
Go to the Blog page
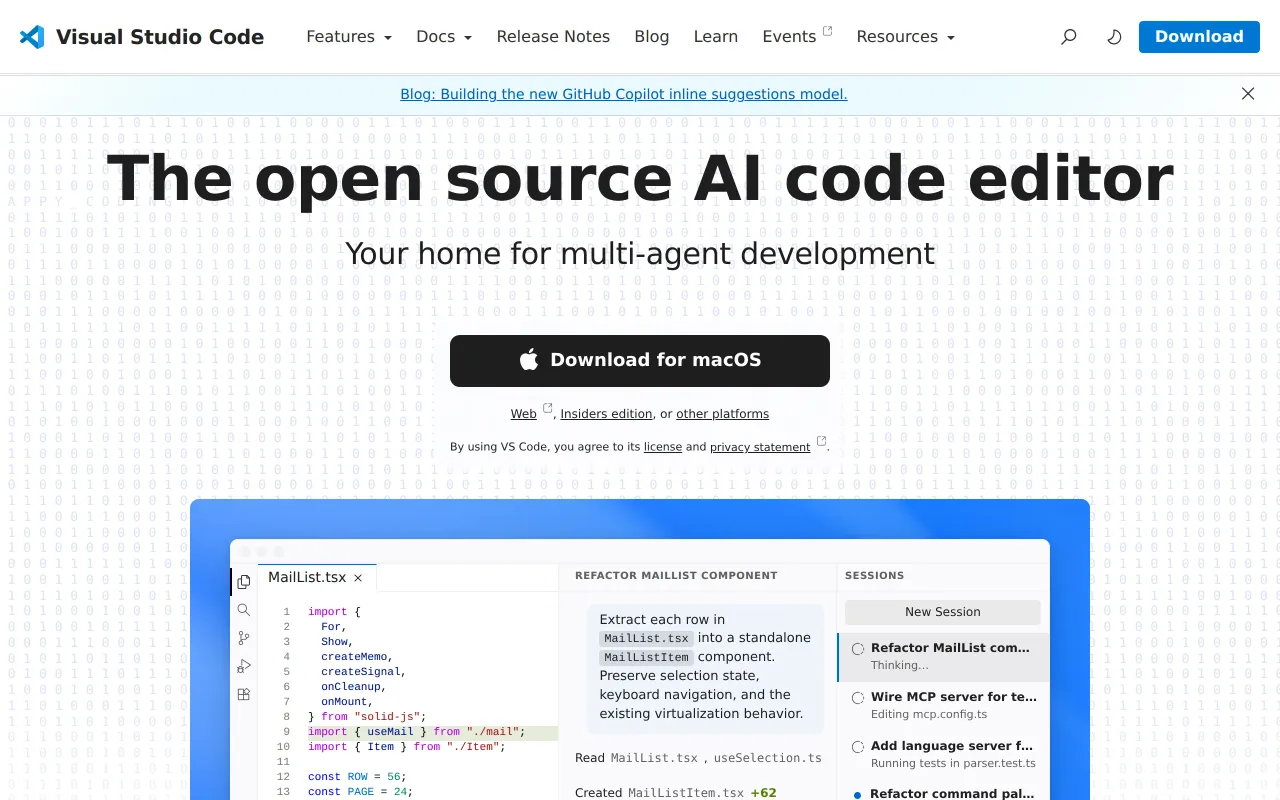[x=652, y=37]
